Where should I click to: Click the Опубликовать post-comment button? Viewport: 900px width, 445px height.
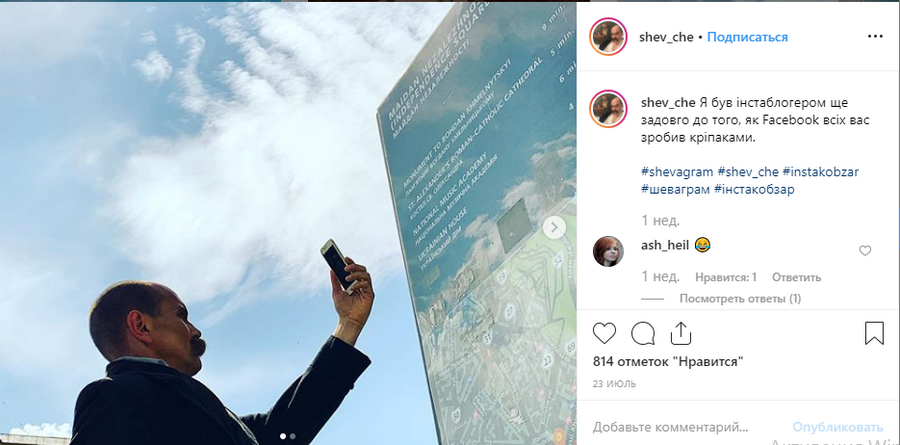click(x=837, y=427)
